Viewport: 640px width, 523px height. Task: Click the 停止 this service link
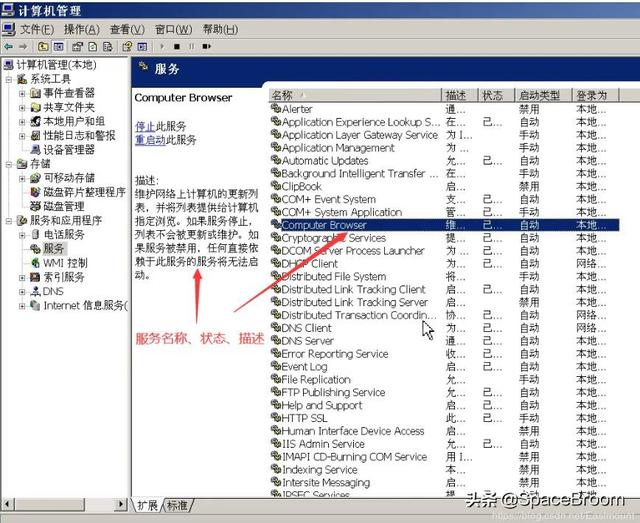pos(145,126)
